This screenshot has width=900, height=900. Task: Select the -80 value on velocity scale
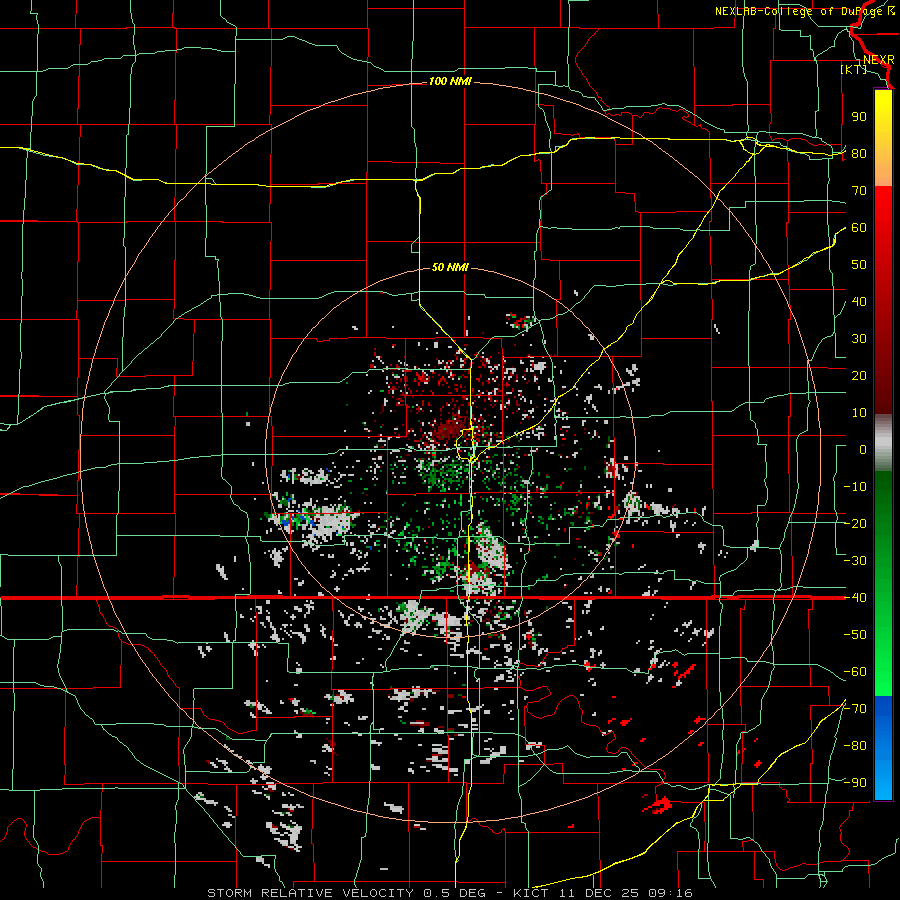pos(855,746)
